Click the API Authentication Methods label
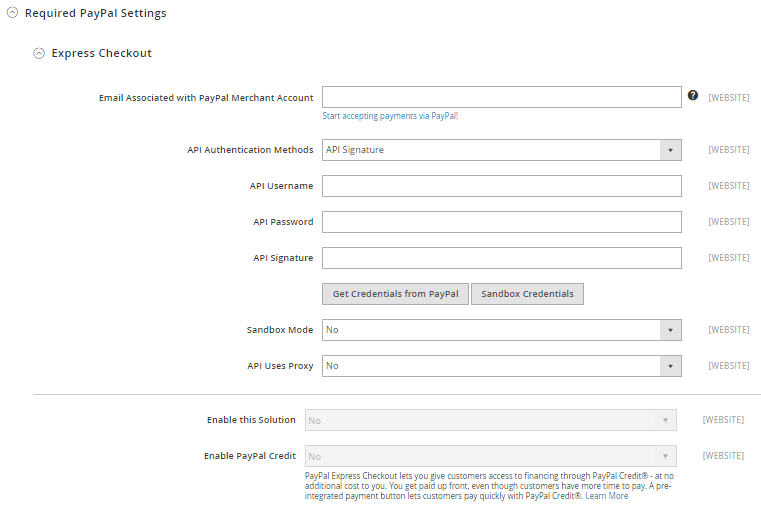 (x=250, y=150)
